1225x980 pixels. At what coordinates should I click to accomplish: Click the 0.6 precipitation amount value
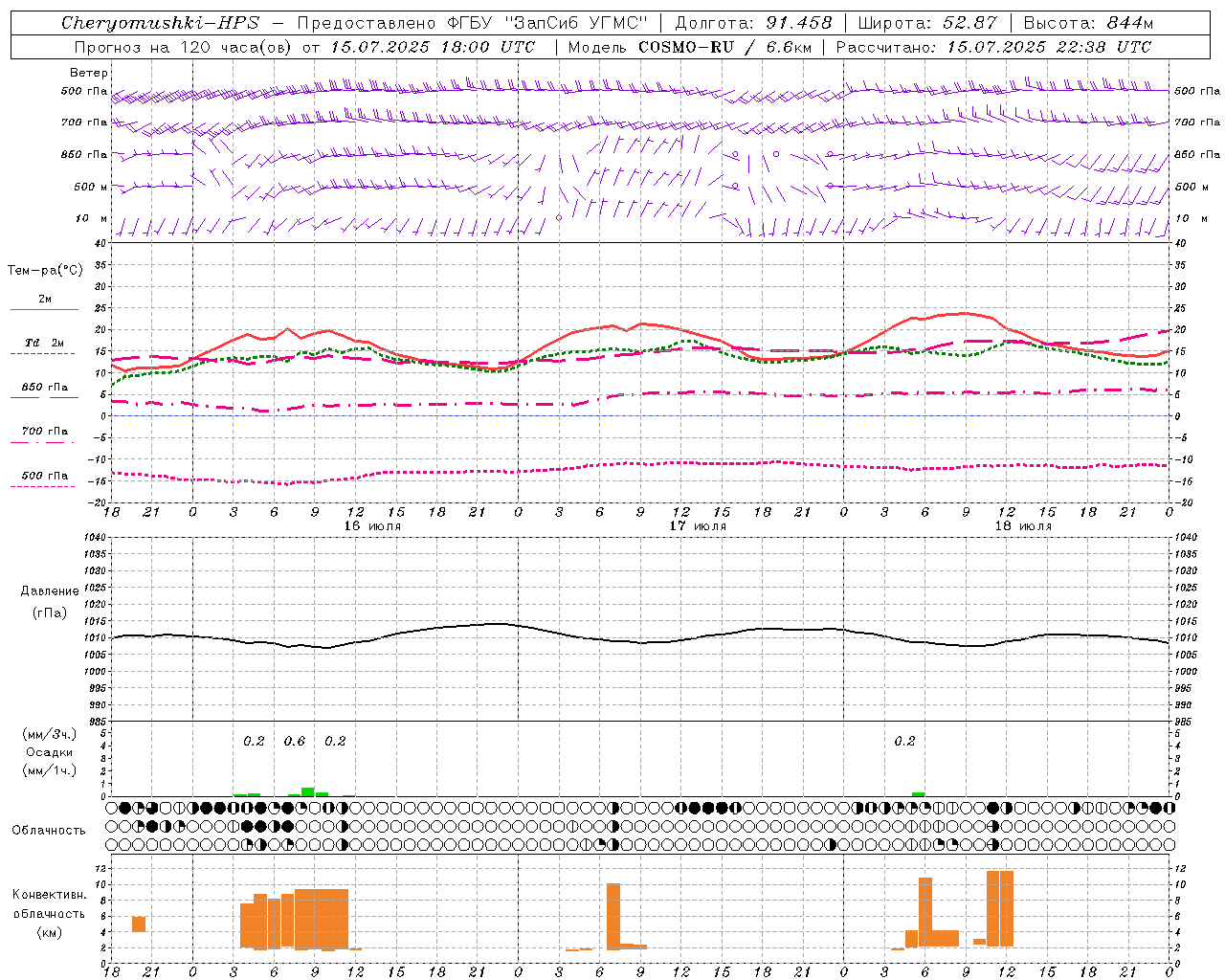click(294, 742)
